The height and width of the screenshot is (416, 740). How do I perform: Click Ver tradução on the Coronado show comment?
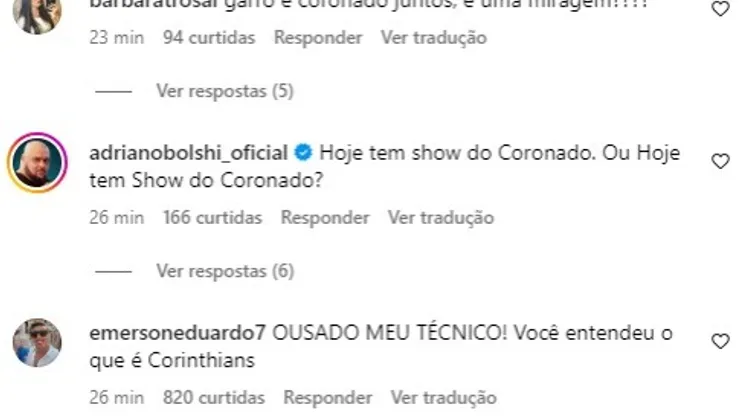point(441,218)
